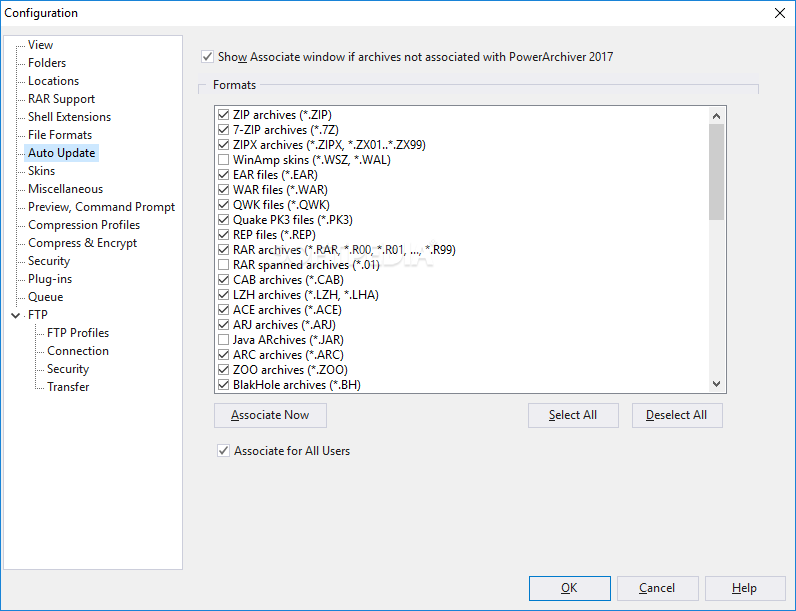Open the Skins settings page
This screenshot has width=796, height=611.
[41, 171]
